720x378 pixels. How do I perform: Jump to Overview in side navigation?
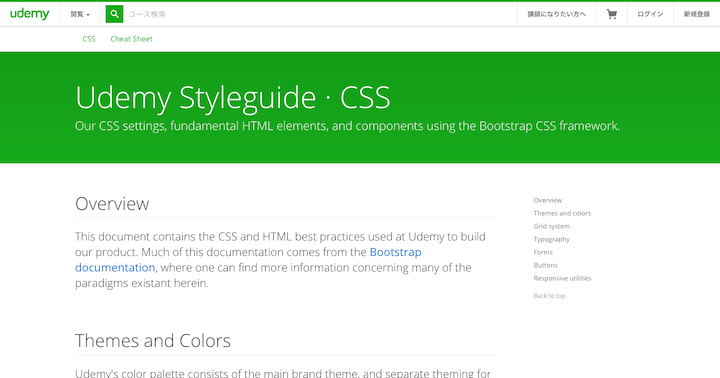547,200
